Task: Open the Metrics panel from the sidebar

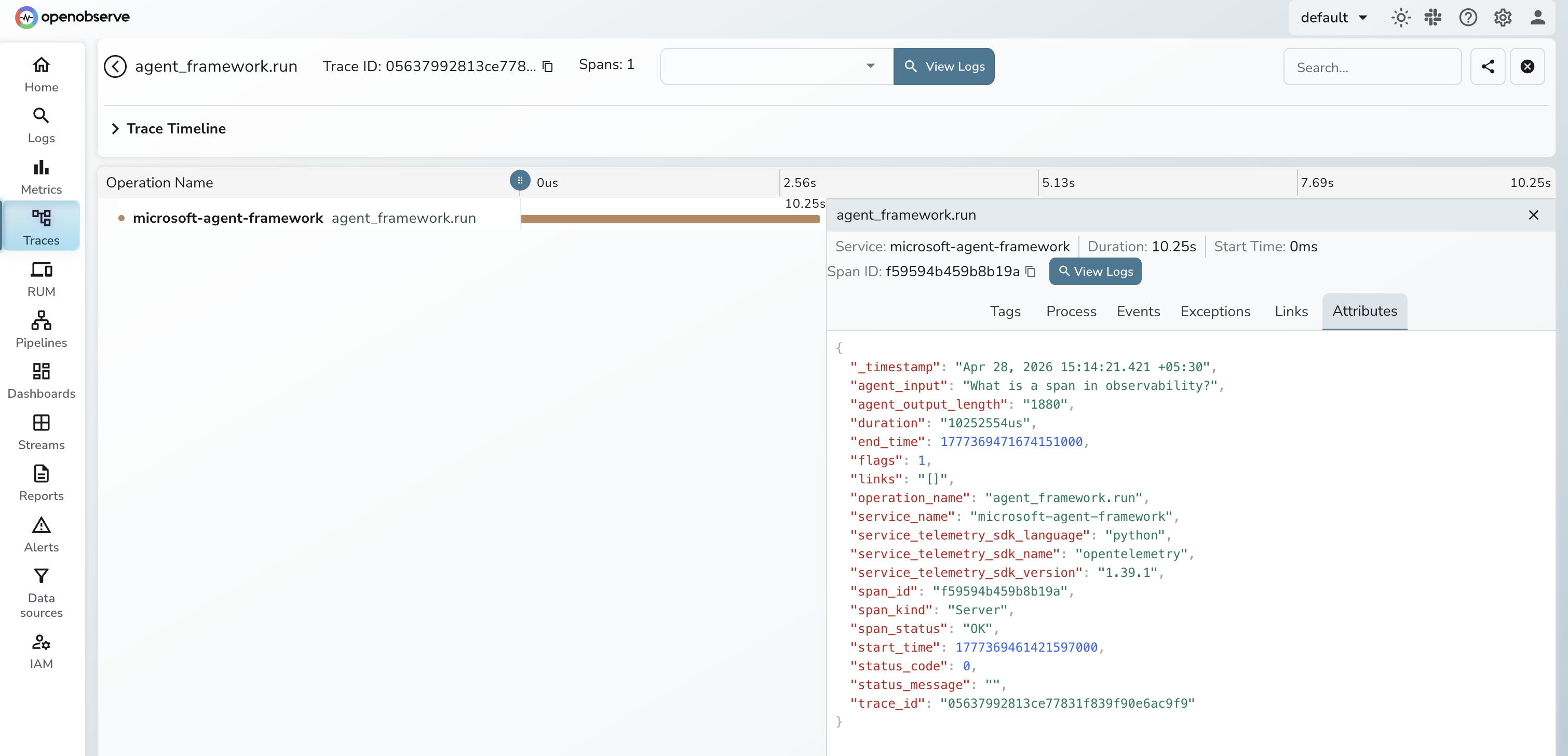Action: tap(40, 176)
